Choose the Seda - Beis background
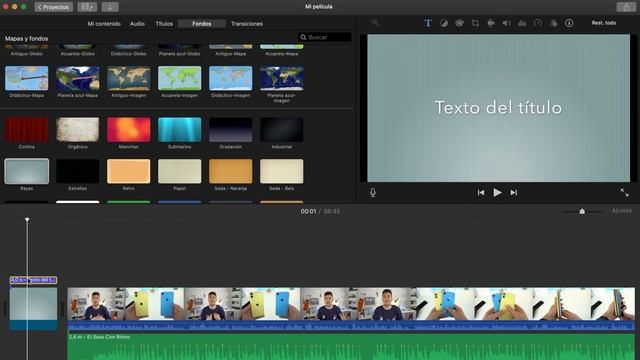Screen dimensions: 640x360 pyautogui.click(x=282, y=171)
